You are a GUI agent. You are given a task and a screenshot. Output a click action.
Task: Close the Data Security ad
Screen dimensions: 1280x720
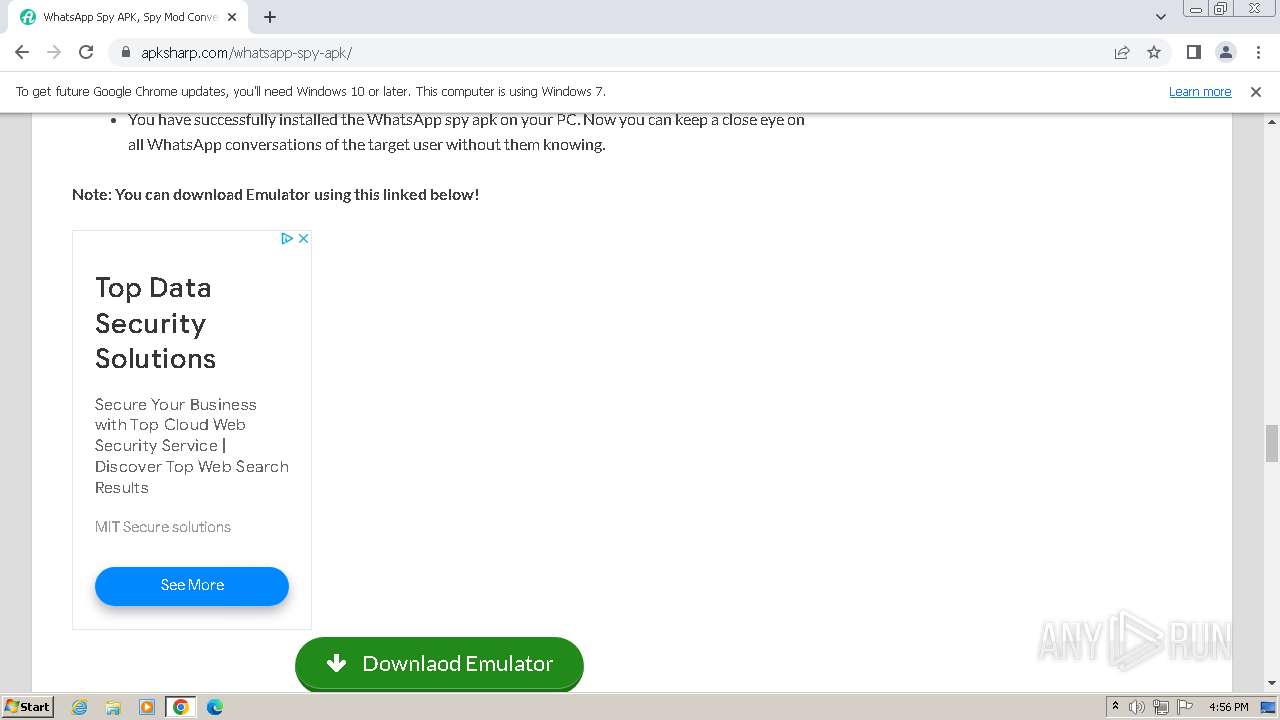tap(303, 238)
